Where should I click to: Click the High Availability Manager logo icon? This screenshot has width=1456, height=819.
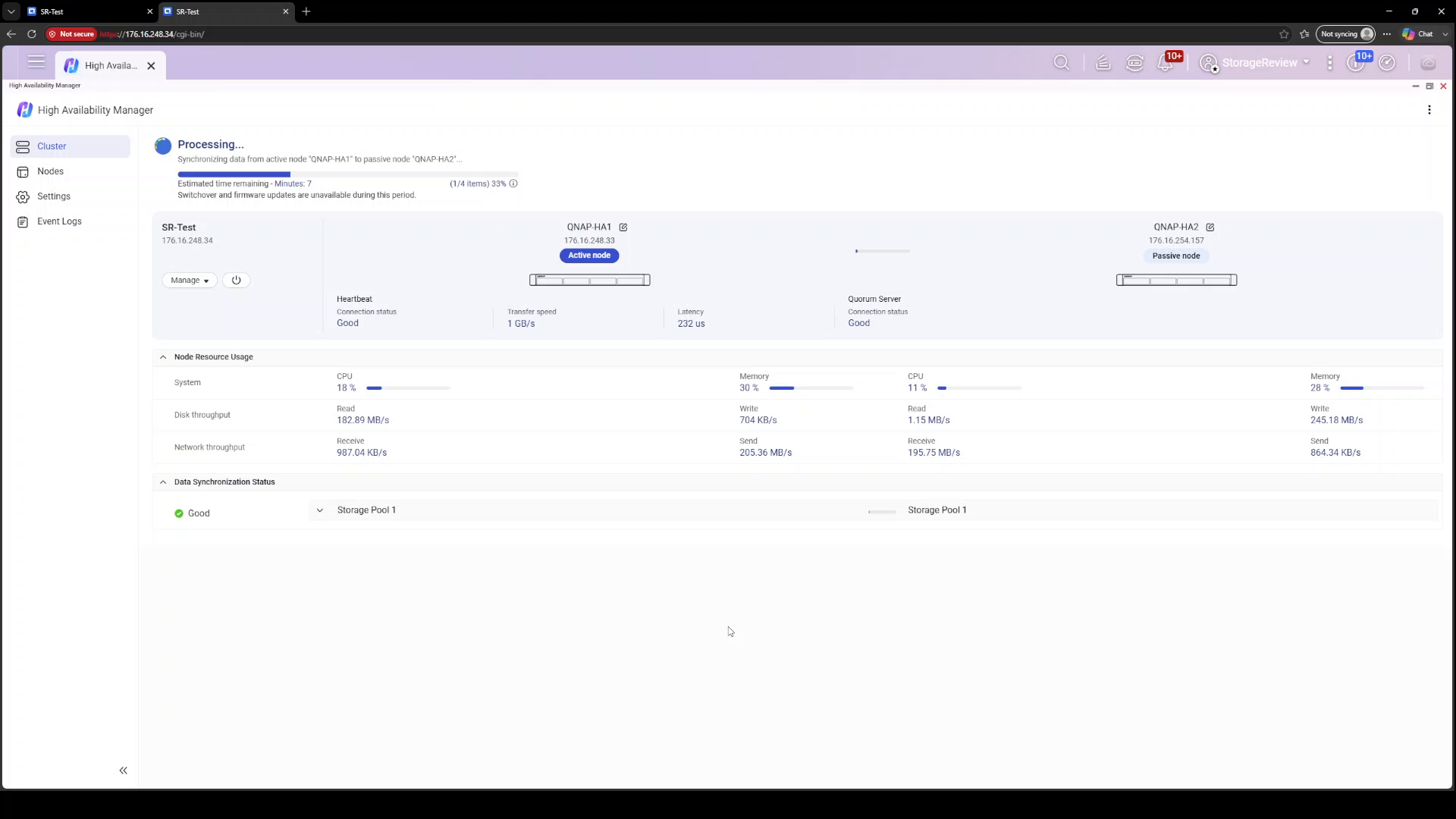[25, 110]
